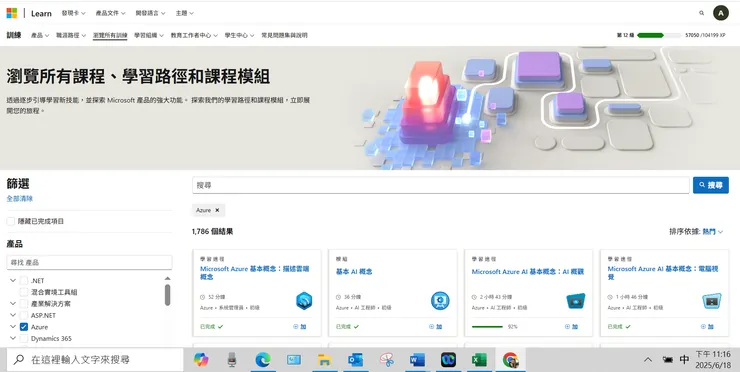The image size is (740, 372).
Task: Remove the Azure filter chip
Action: click(x=217, y=210)
